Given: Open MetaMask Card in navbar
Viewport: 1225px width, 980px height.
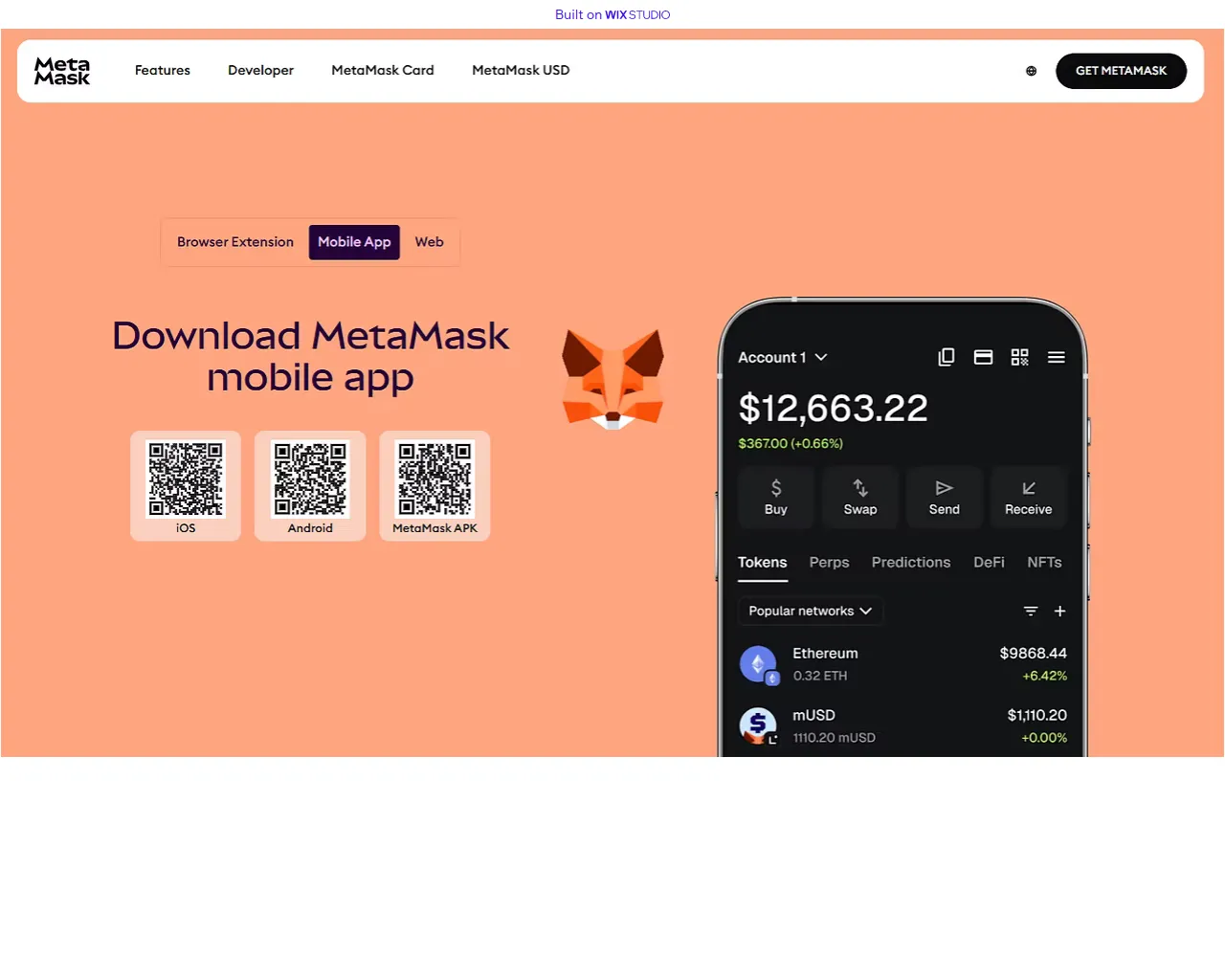Looking at the screenshot, I should coord(383,71).
